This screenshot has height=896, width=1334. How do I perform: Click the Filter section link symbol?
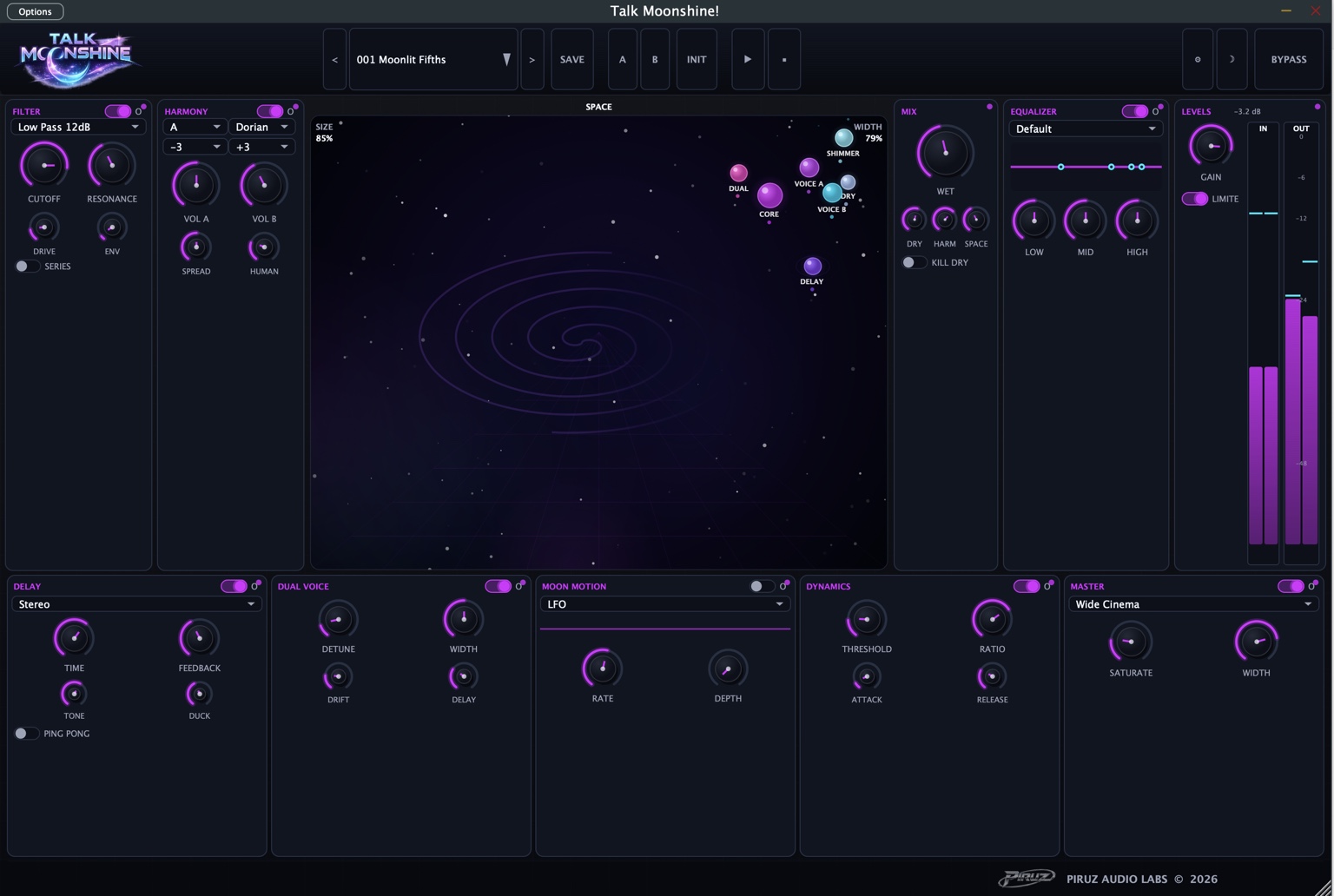138,111
